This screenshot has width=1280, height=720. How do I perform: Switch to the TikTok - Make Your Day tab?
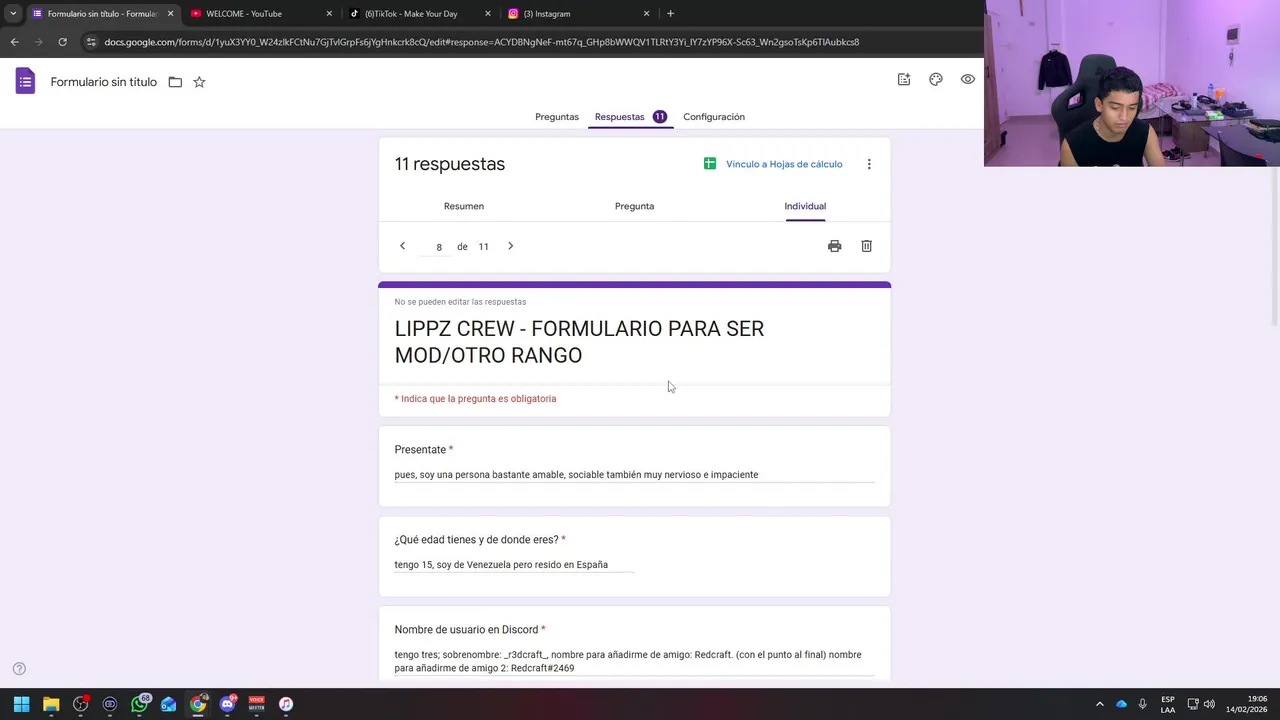(x=420, y=14)
